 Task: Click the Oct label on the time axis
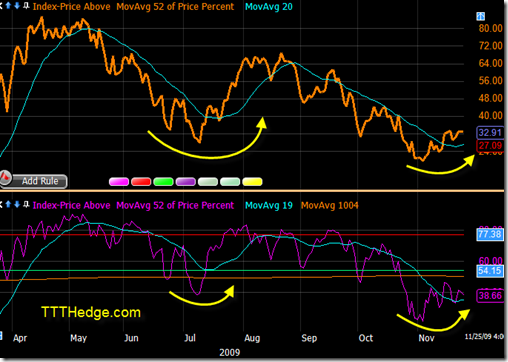click(366, 338)
